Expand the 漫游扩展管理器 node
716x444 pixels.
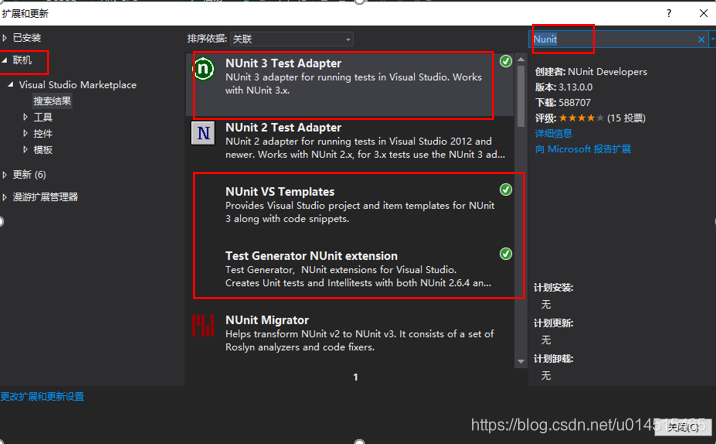[x=5, y=197]
